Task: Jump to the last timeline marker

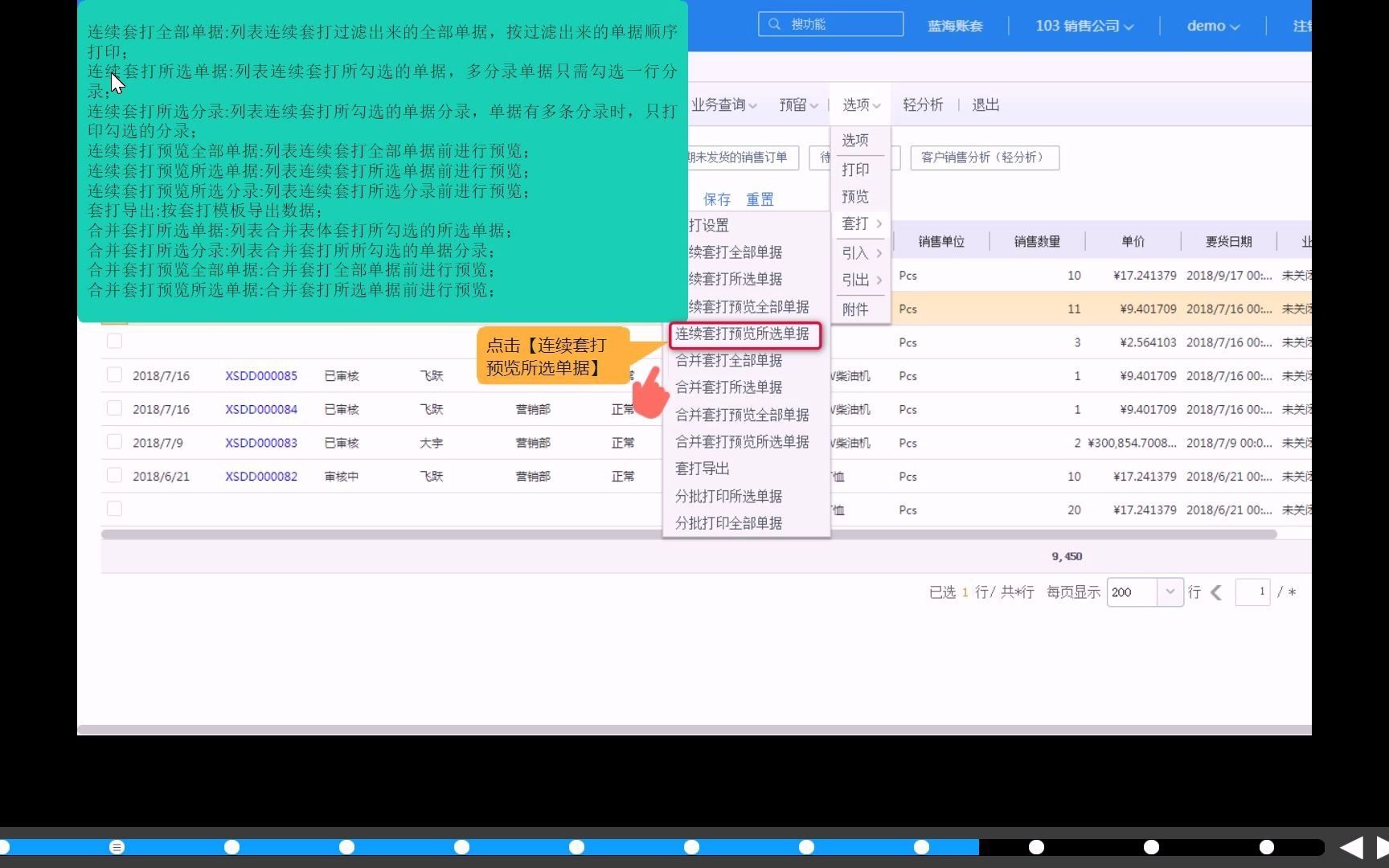Action: [1267, 847]
